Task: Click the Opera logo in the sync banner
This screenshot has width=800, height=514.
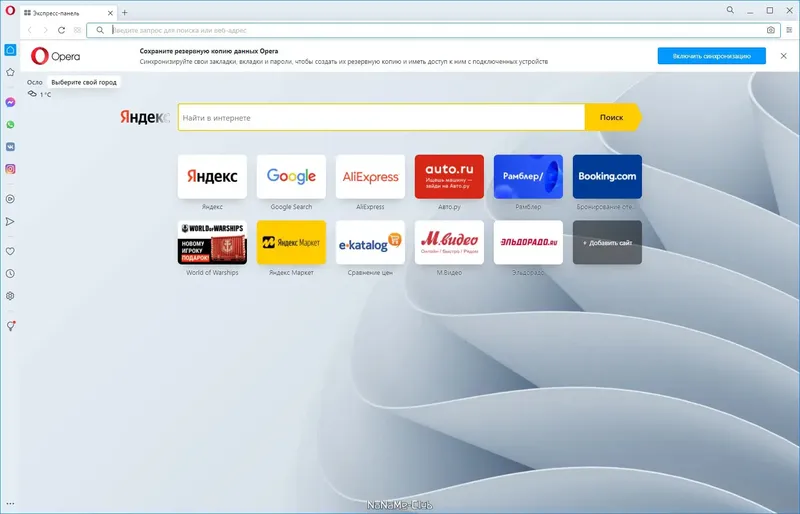Action: [x=55, y=56]
